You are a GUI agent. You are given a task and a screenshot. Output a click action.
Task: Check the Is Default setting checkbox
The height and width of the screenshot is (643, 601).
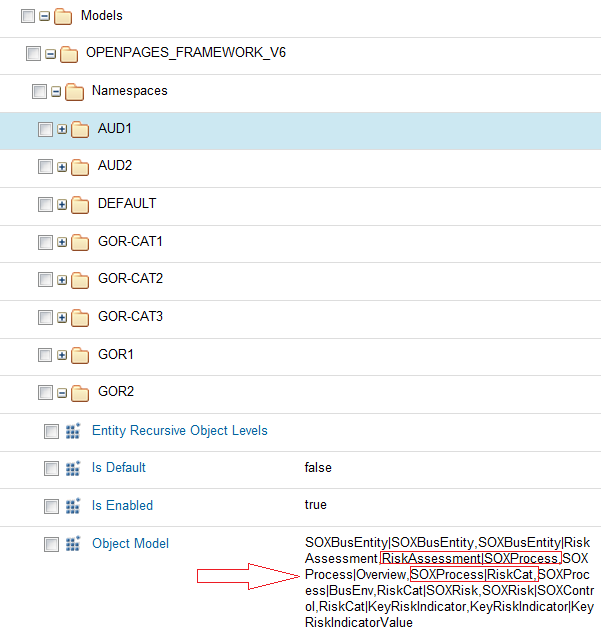click(51, 468)
